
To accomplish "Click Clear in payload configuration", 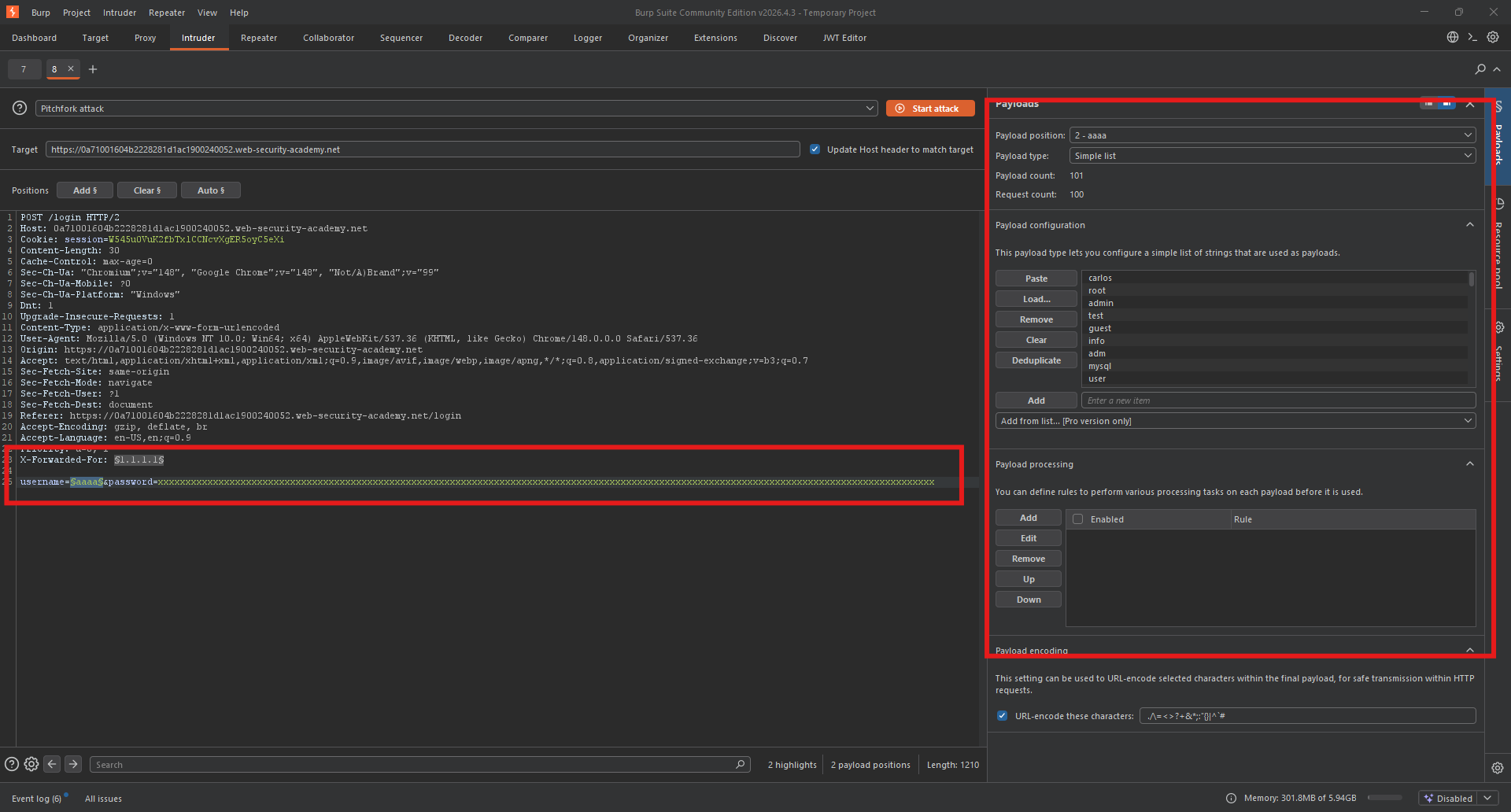I will (x=1036, y=340).
